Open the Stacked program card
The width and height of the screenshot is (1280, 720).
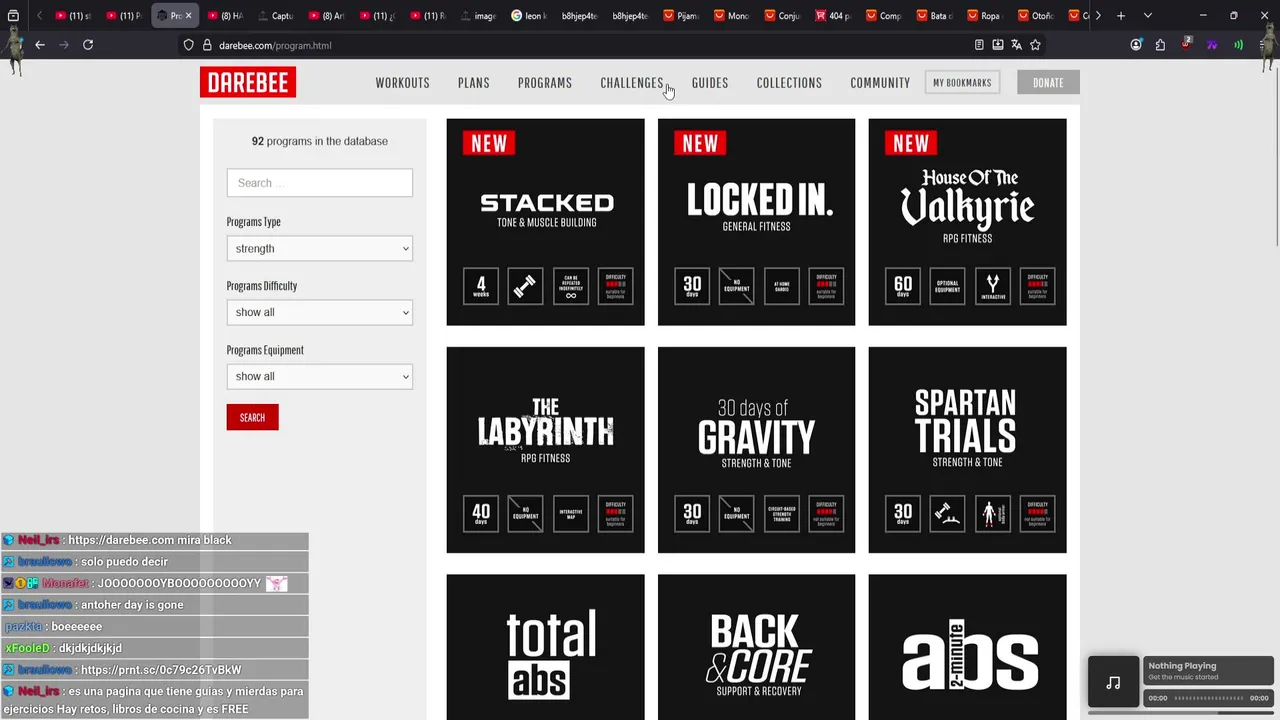click(546, 222)
